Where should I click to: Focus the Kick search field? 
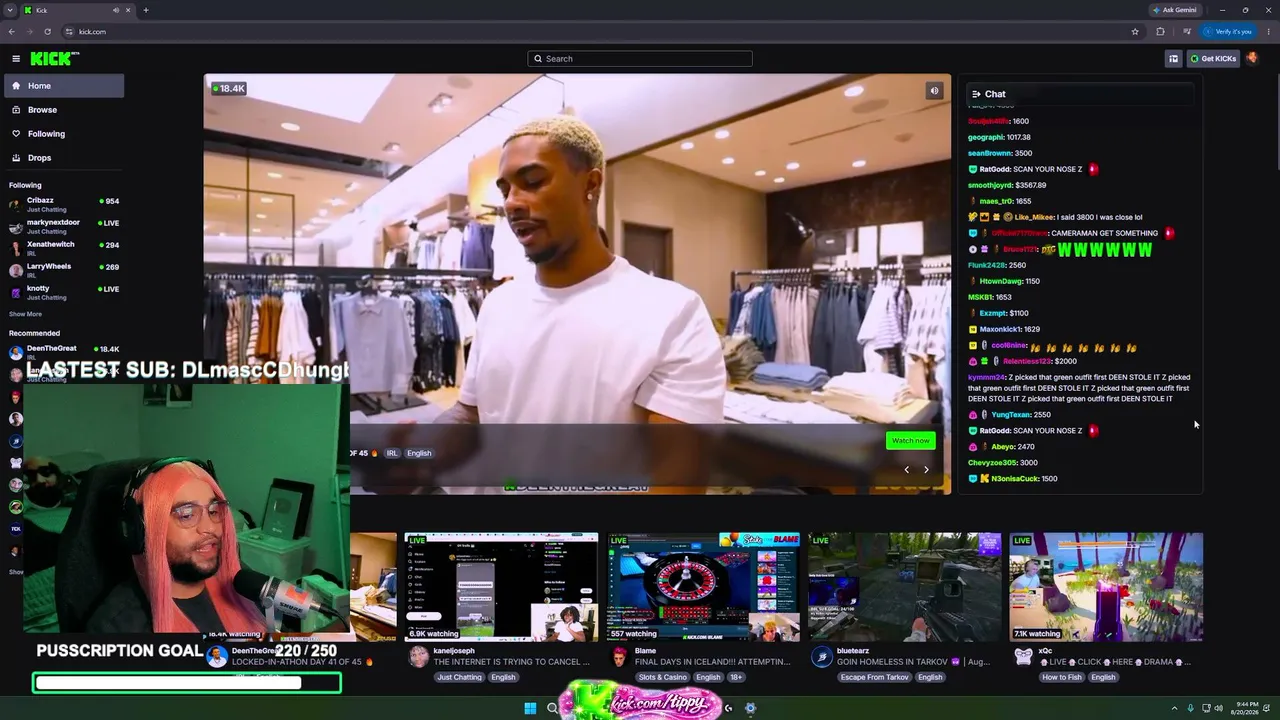point(640,59)
